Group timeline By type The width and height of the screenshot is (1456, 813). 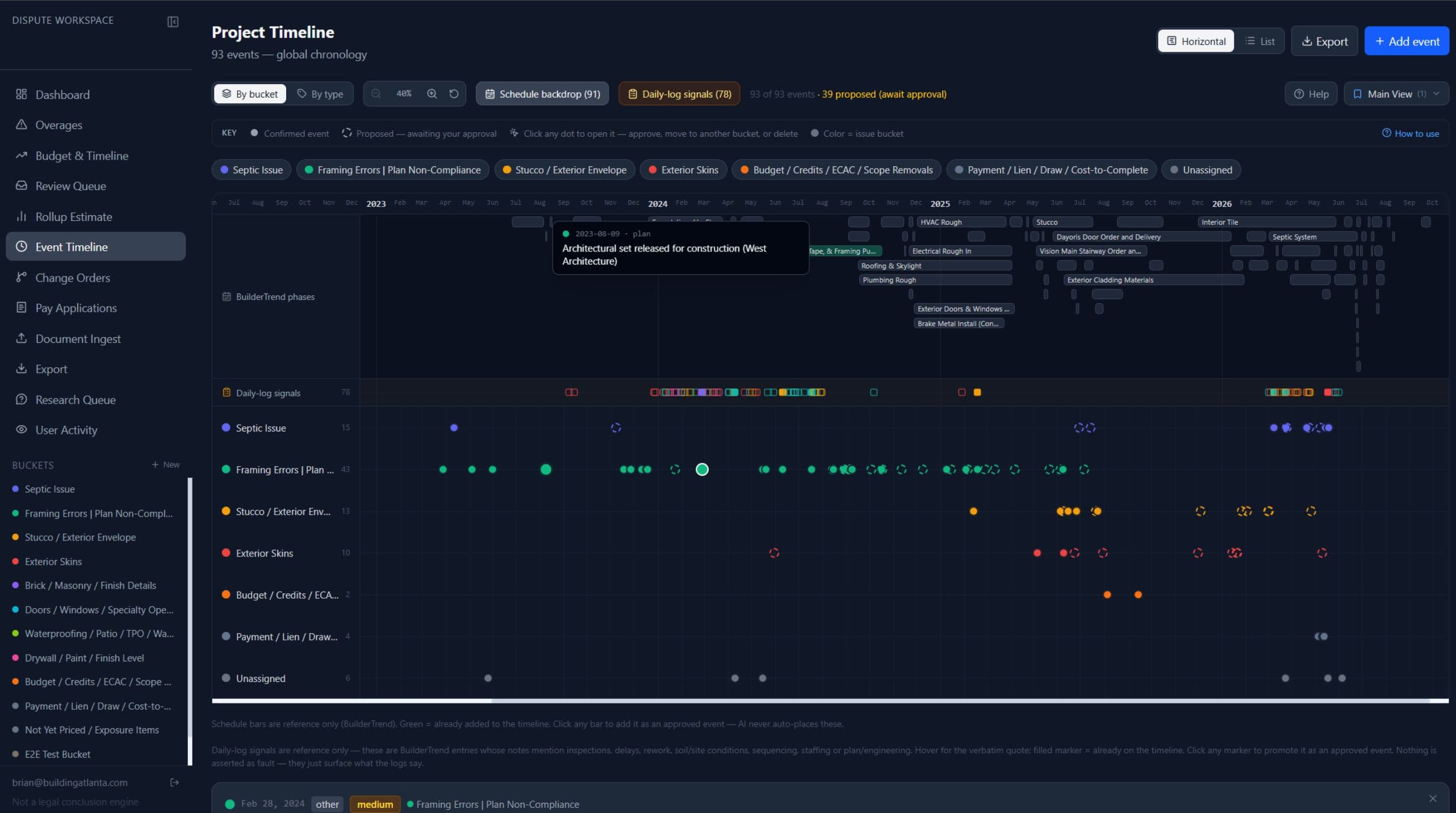click(x=320, y=94)
